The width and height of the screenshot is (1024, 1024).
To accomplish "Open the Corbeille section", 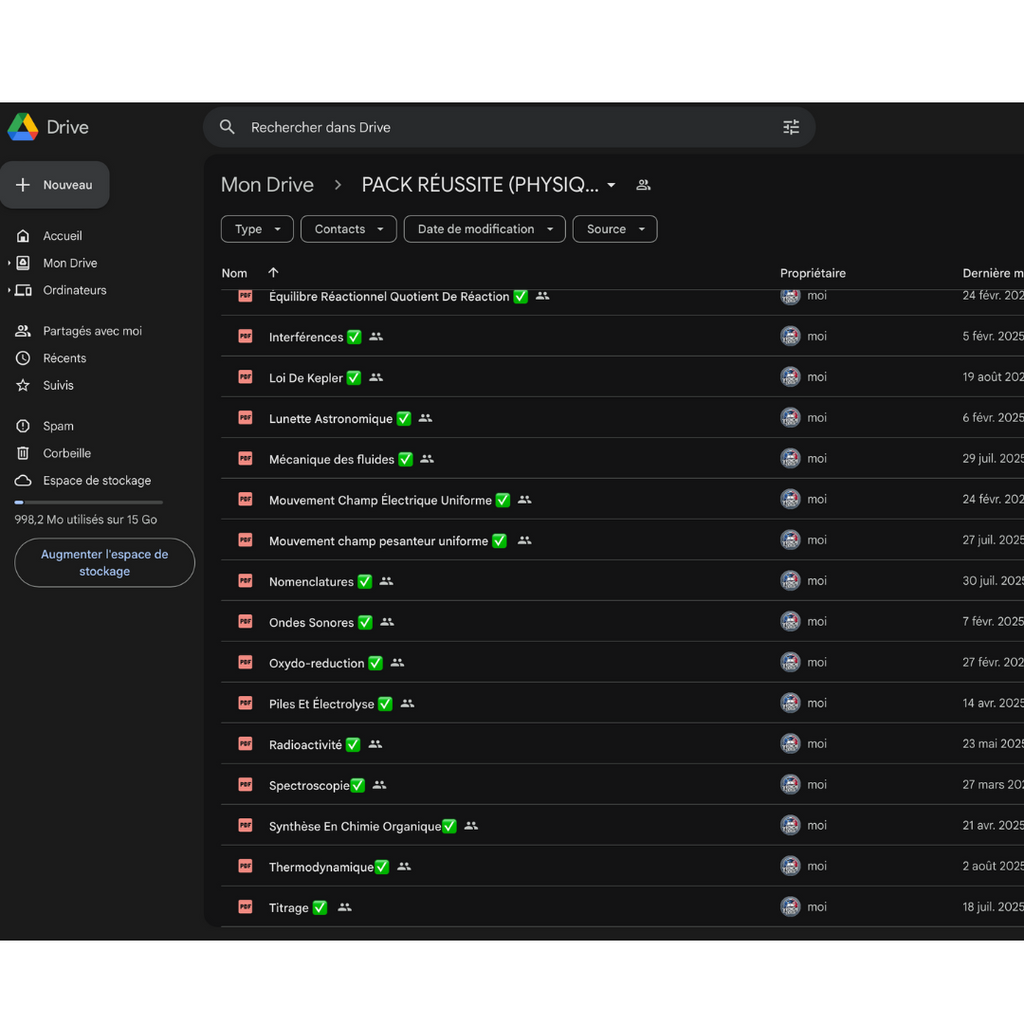I will click(66, 453).
